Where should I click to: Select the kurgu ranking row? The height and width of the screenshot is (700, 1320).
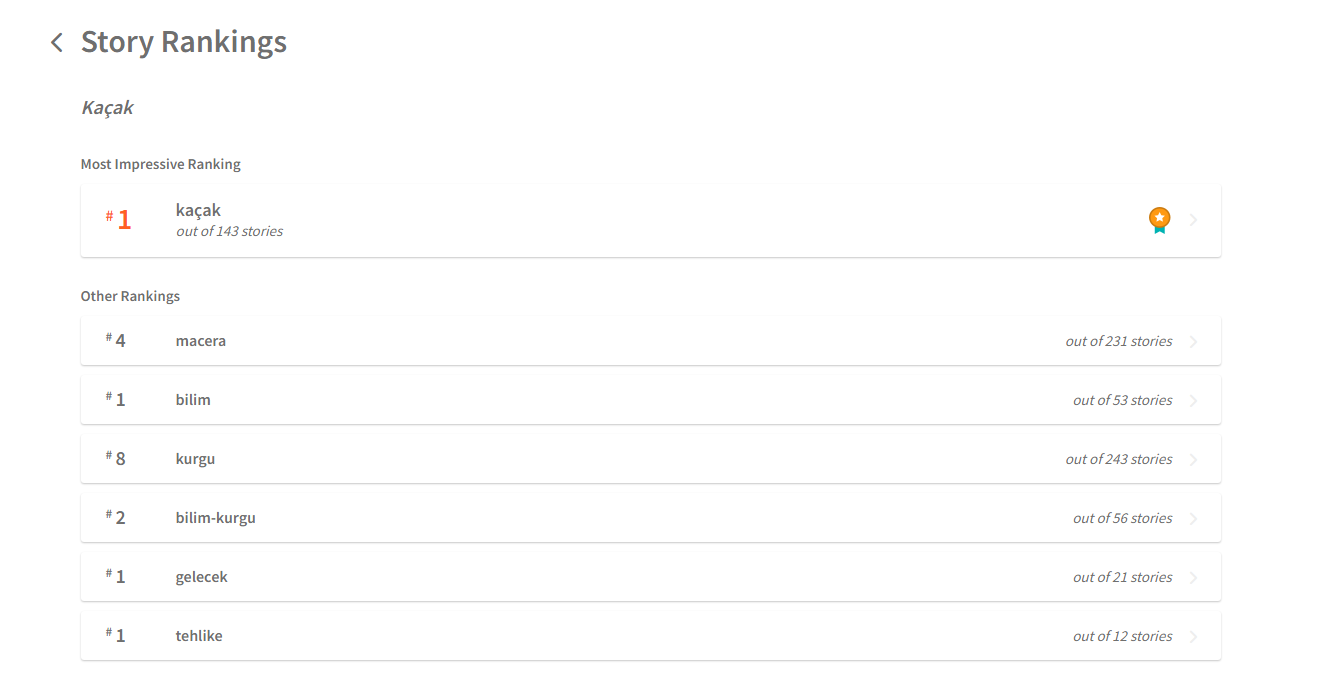coord(600,459)
